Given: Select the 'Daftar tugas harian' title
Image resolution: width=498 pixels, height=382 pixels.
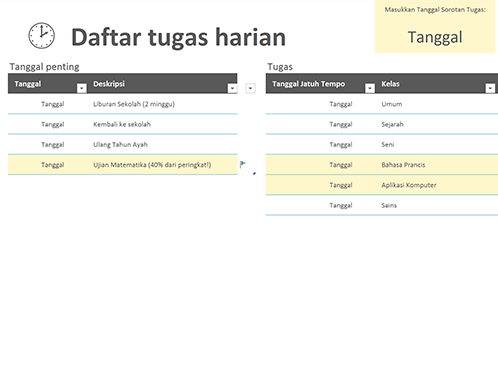Looking at the screenshot, I should [x=178, y=37].
